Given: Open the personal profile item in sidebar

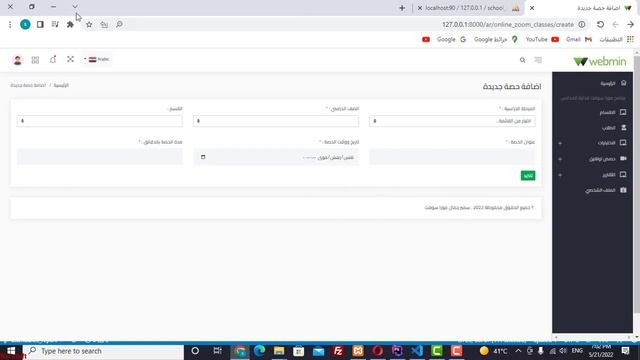Looking at the screenshot, I should coord(606,190).
